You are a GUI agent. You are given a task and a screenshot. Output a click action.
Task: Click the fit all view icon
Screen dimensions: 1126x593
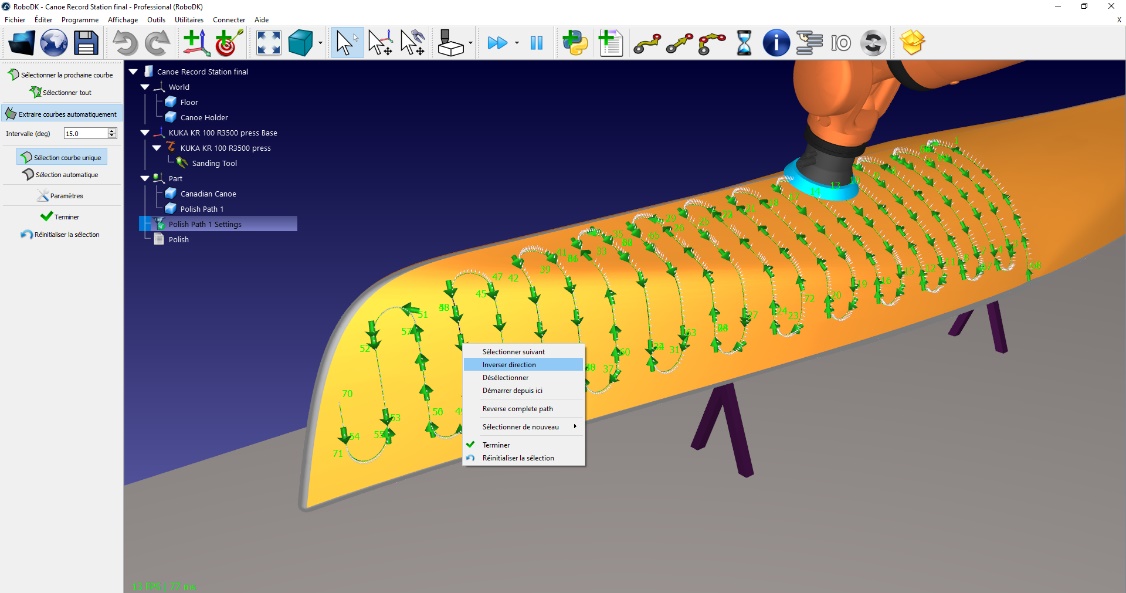click(268, 43)
